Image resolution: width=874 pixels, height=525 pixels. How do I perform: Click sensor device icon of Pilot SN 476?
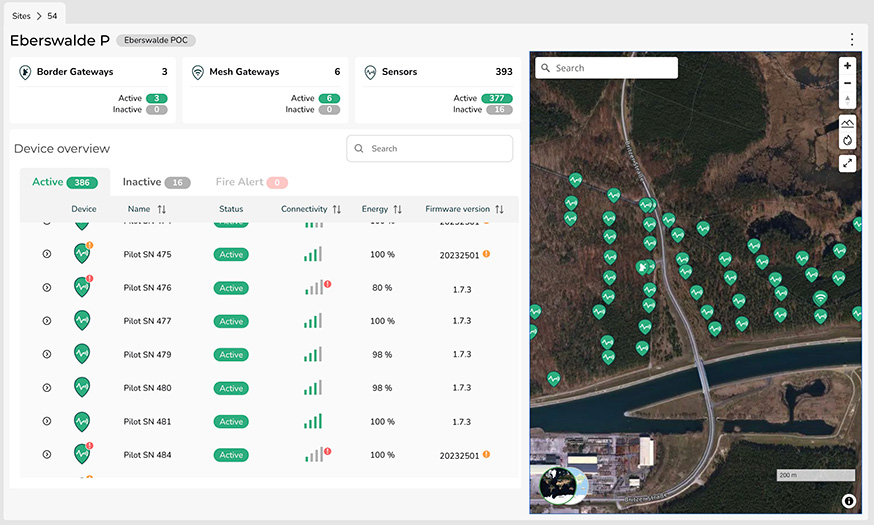pos(82,287)
